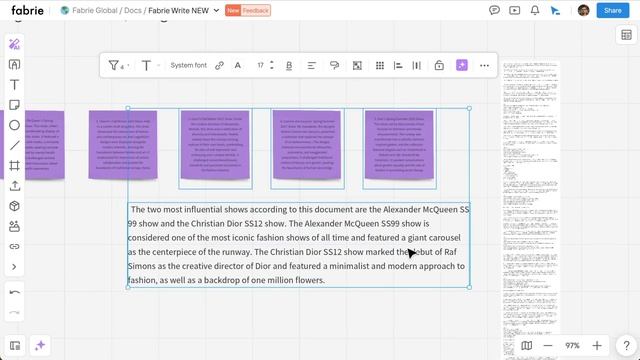
Task: Open the filter dropdown in floating toolbar
Action: [118, 65]
